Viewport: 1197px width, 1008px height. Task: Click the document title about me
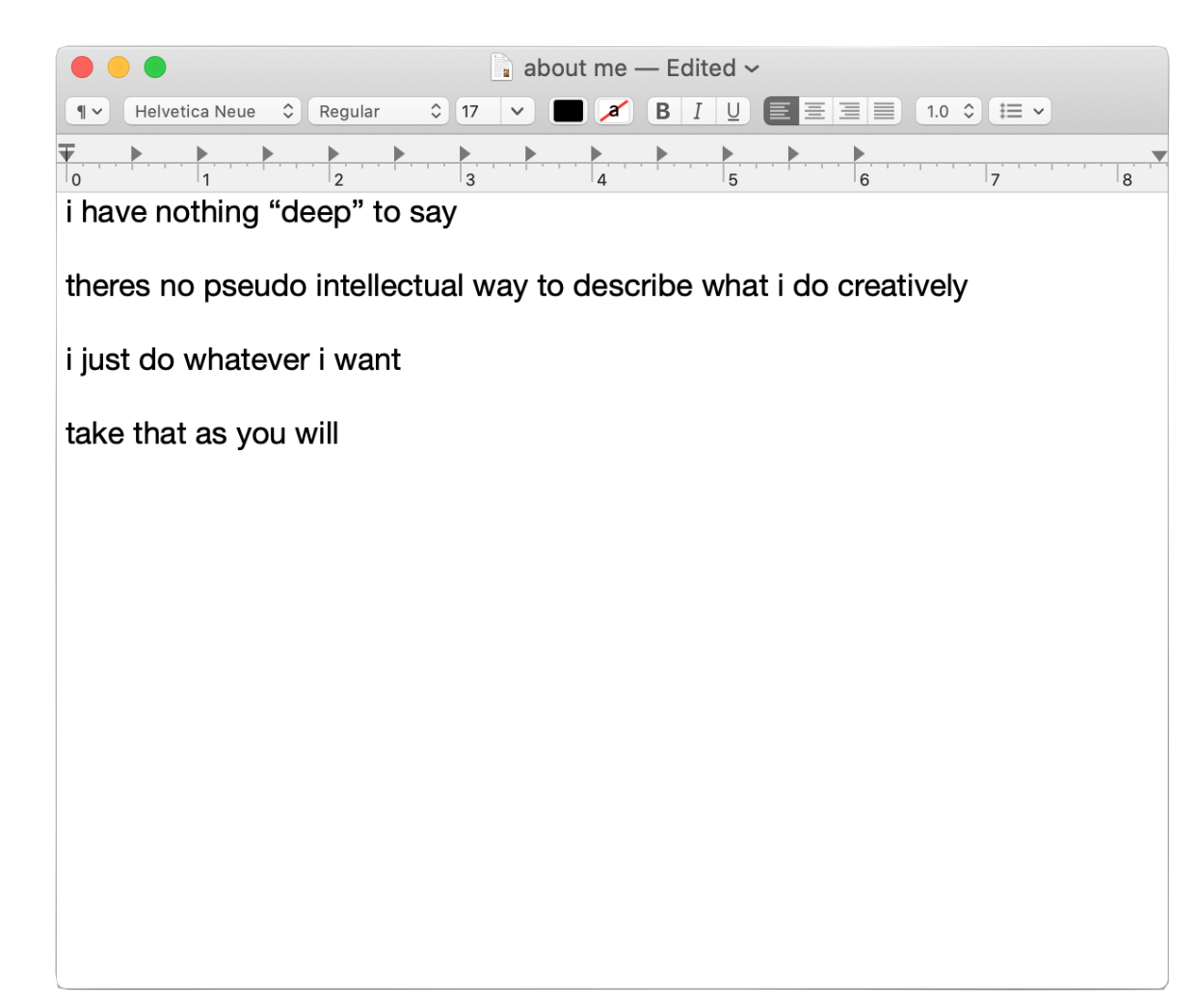[x=575, y=67]
